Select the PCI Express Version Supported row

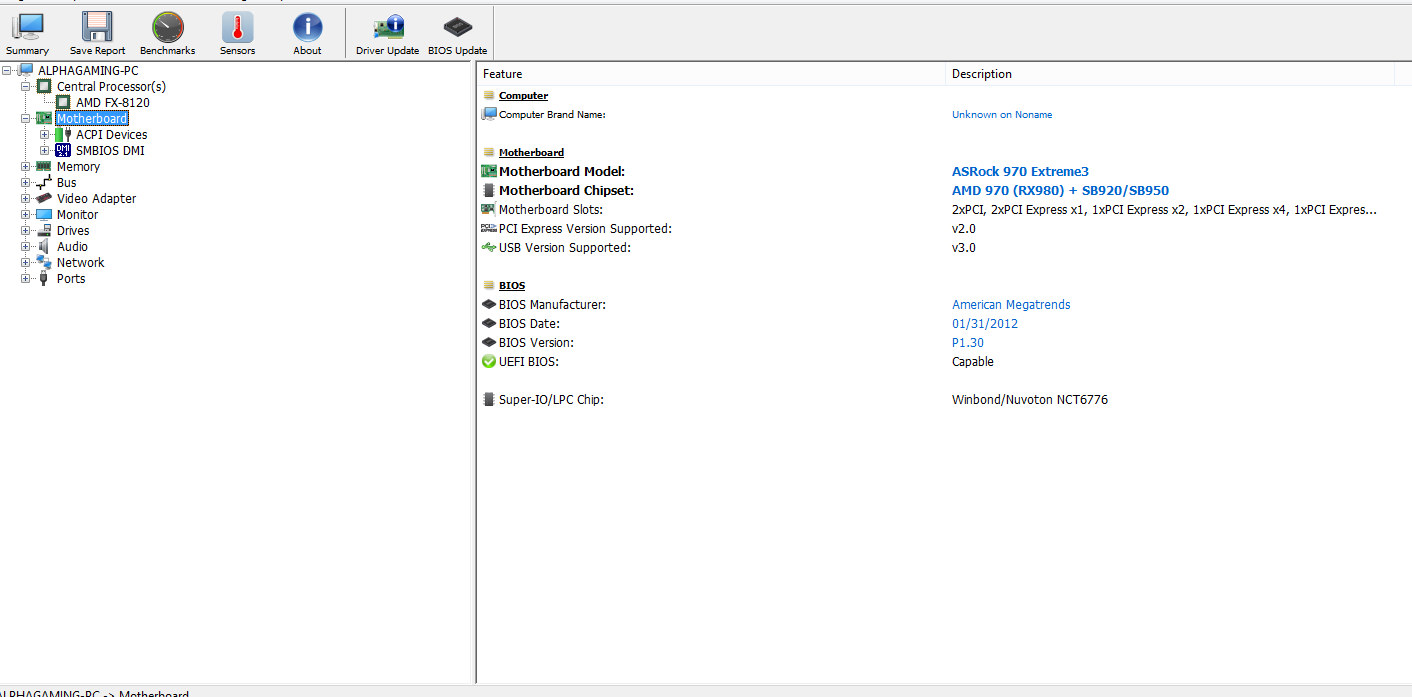[x=936, y=228]
